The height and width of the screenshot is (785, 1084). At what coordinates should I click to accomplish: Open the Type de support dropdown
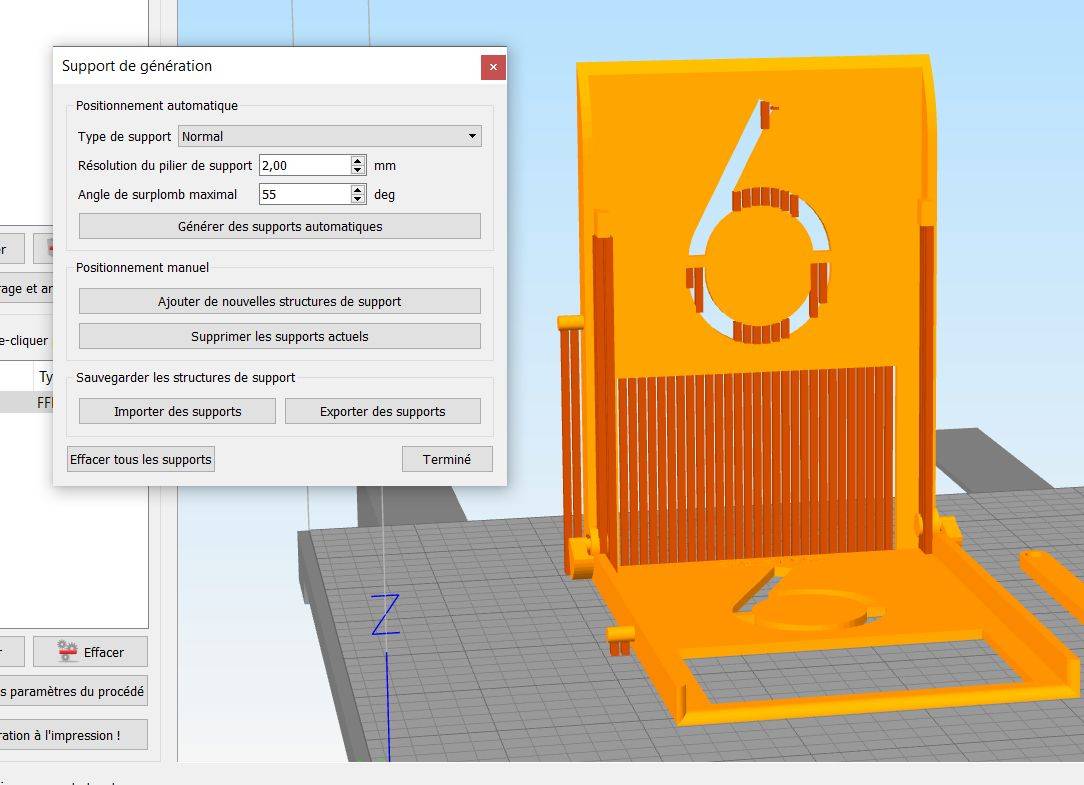tap(329, 136)
